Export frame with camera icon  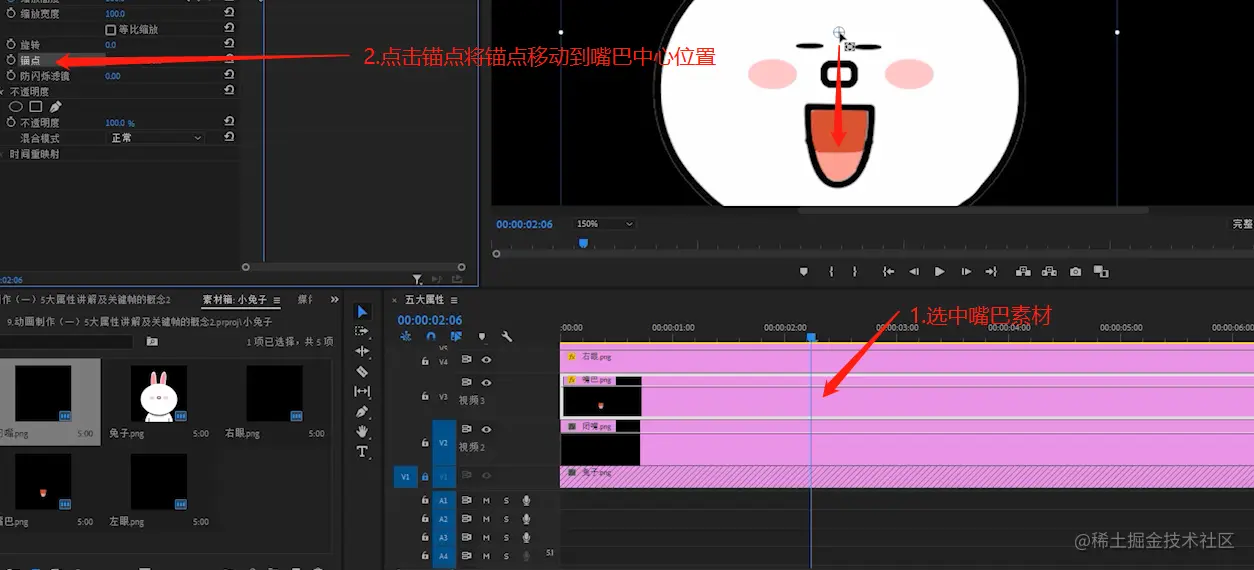[1075, 271]
